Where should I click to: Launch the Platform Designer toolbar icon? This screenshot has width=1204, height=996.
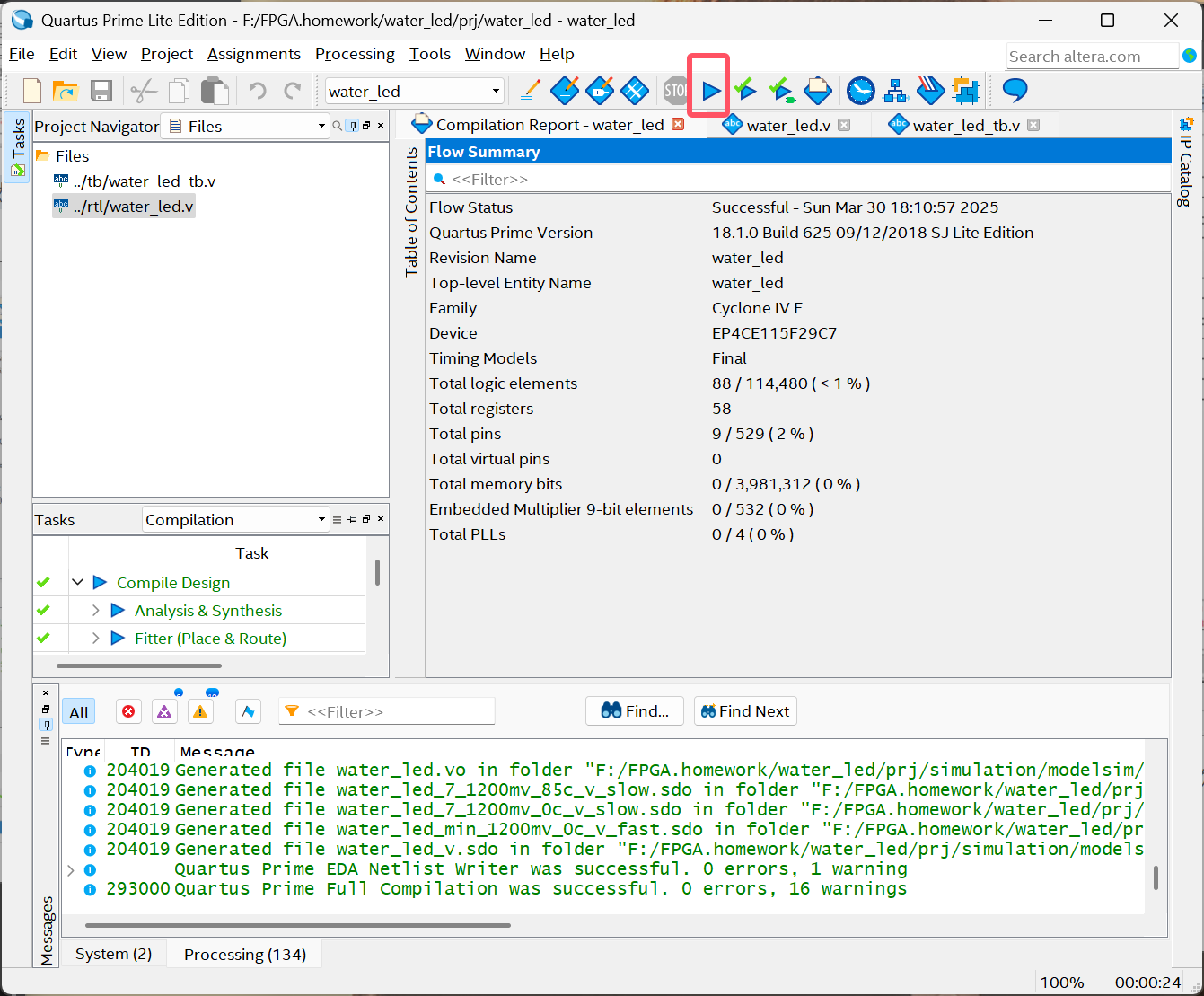966,90
